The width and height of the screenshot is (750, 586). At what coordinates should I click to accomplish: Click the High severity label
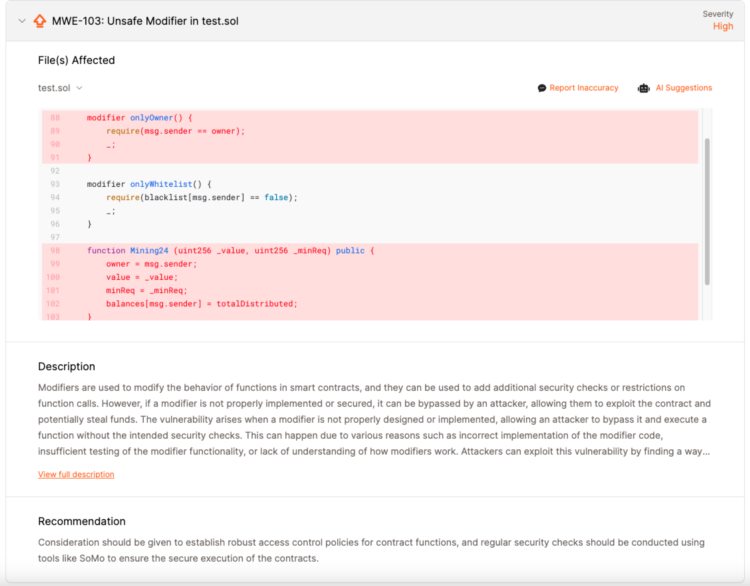tap(722, 27)
